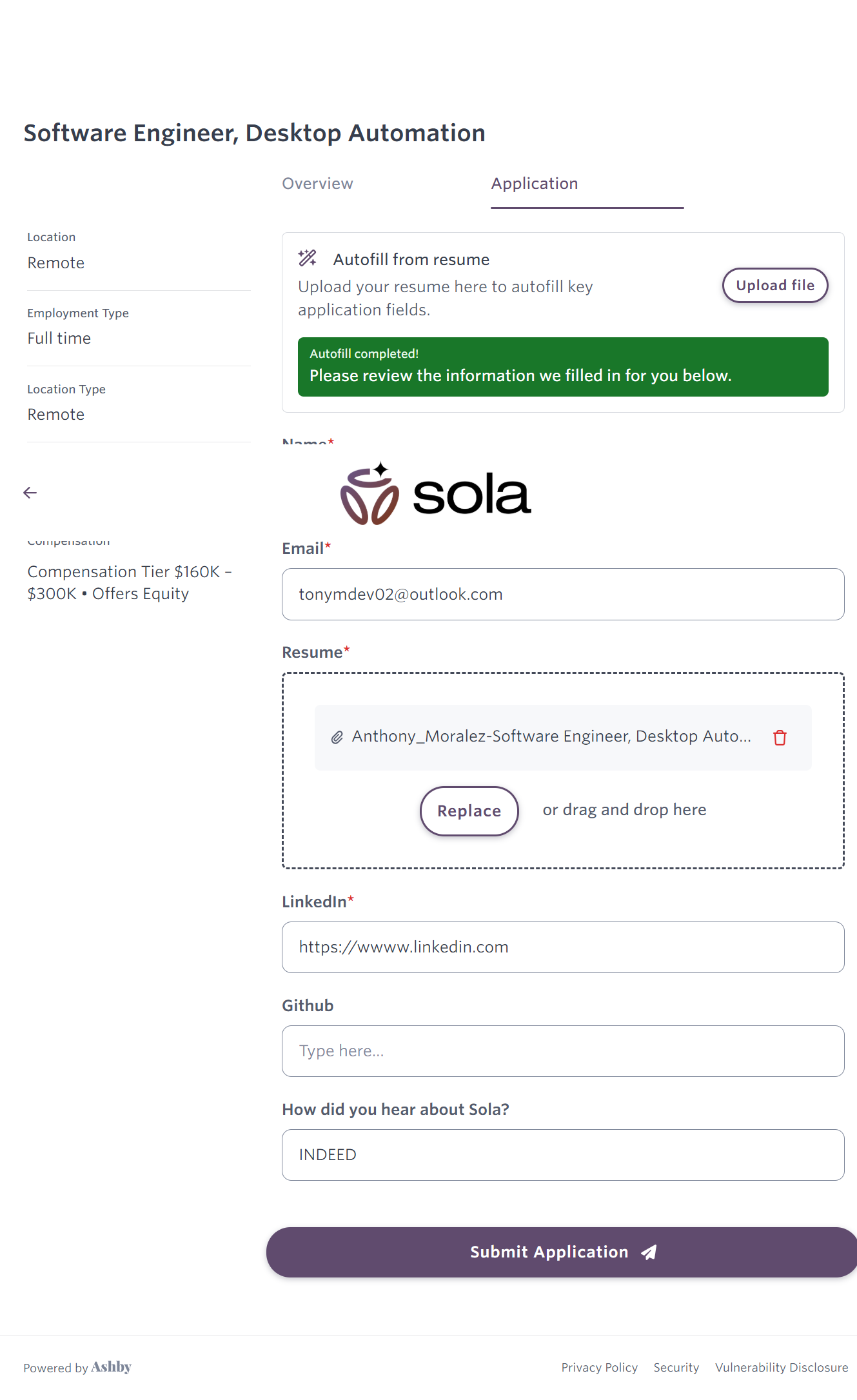Open the Vulnerability Disclosure link
The width and height of the screenshot is (857, 1400).
[781, 1368]
